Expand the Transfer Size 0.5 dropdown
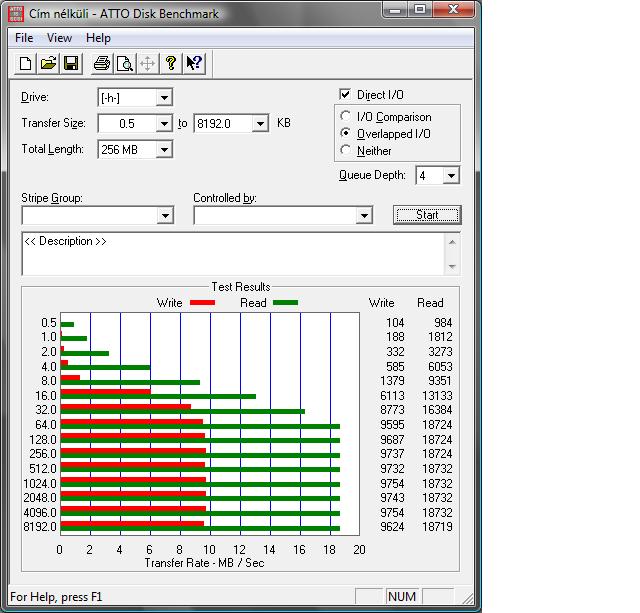The image size is (640, 613). coord(164,123)
